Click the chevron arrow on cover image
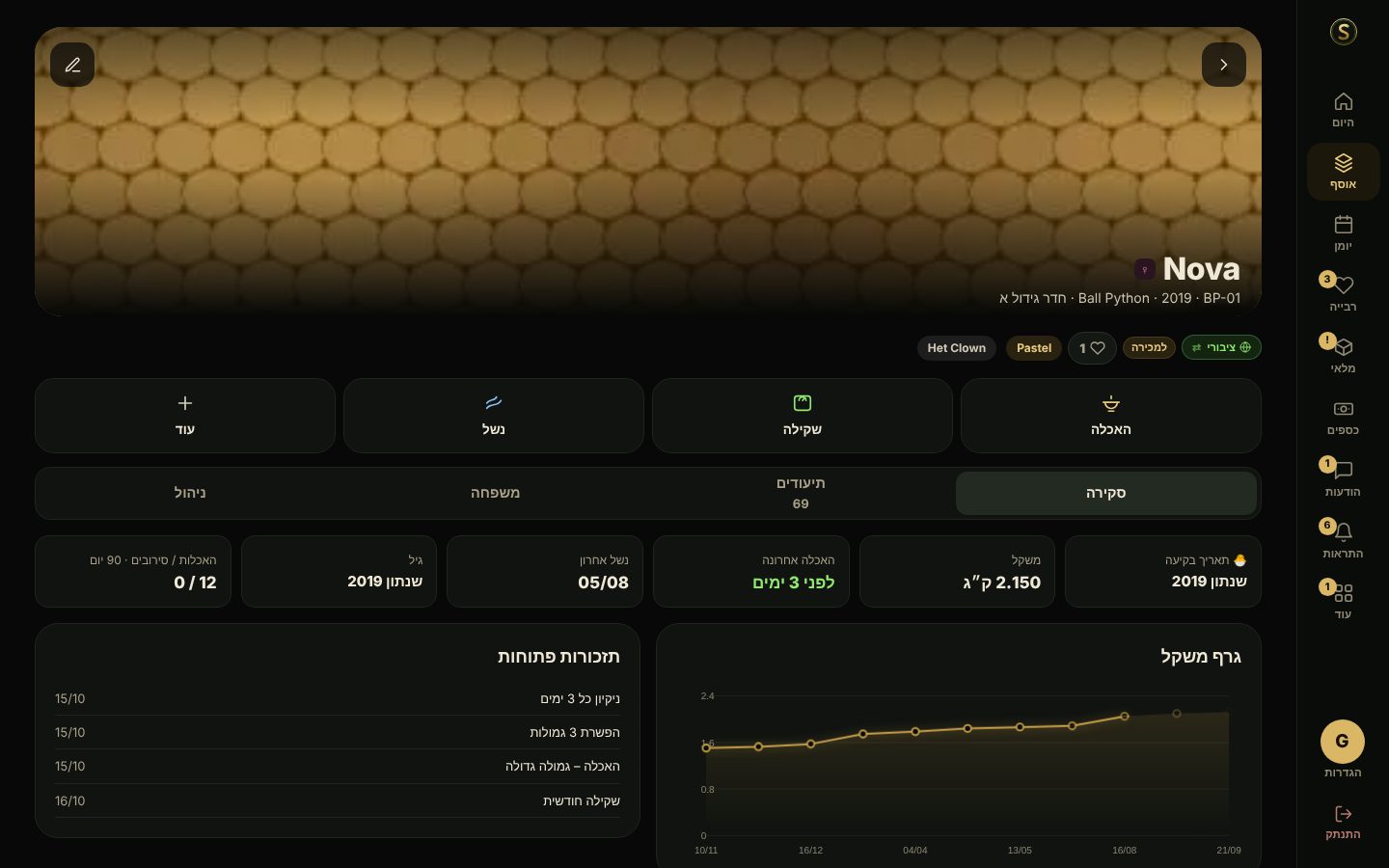Screen dimensions: 1389x868 pyautogui.click(x=1224, y=65)
